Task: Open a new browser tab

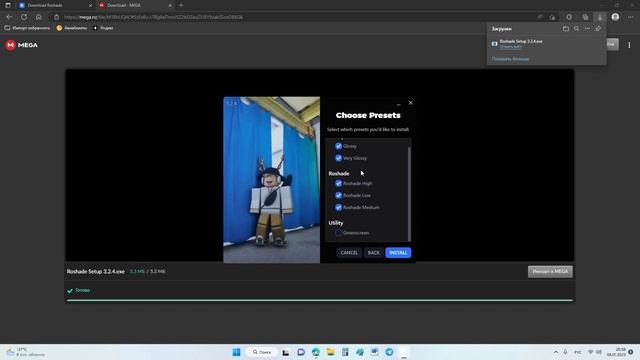Action: pyautogui.click(x=181, y=5)
